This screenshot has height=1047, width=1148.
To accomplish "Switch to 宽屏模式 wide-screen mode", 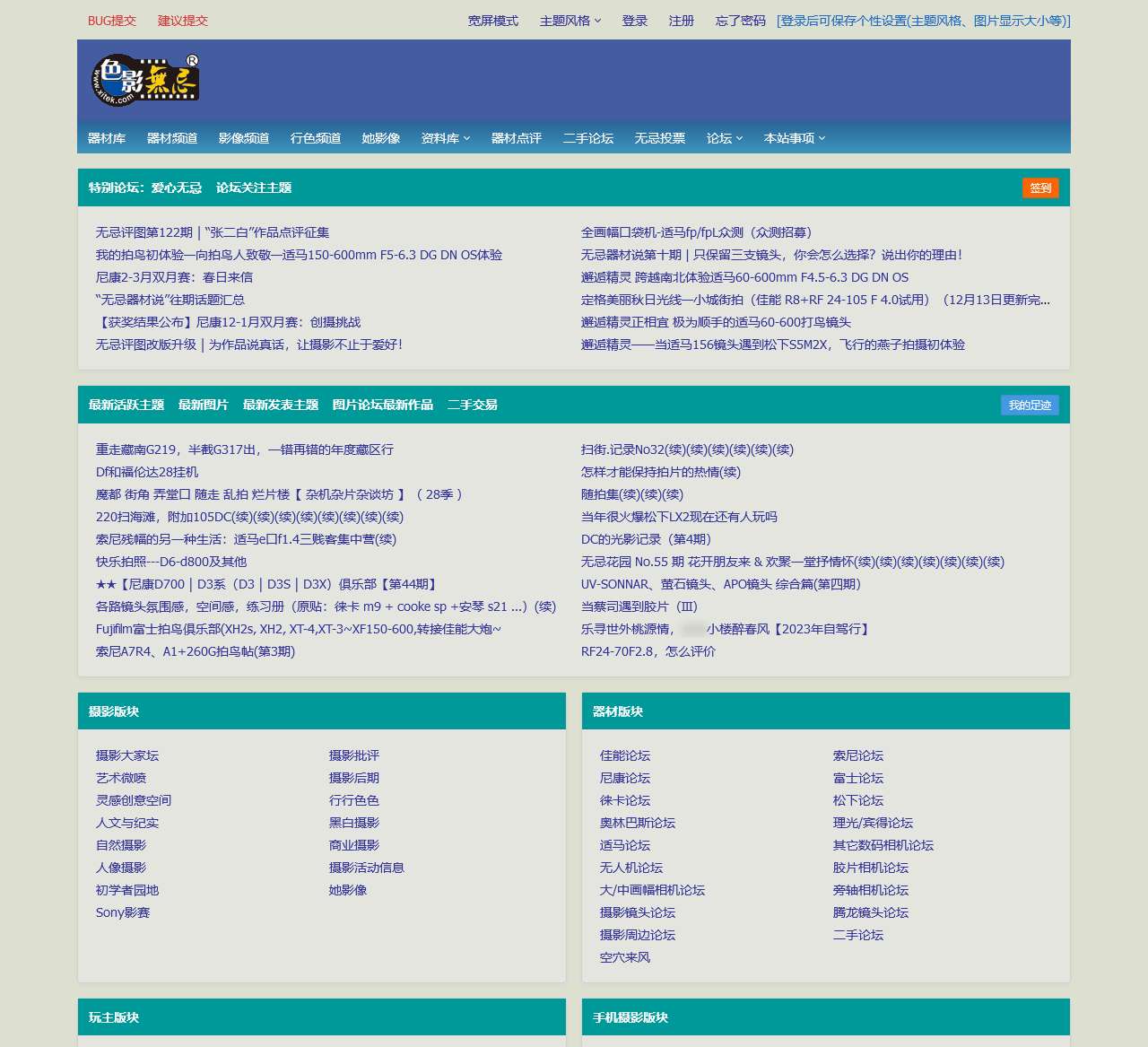I will pyautogui.click(x=493, y=21).
